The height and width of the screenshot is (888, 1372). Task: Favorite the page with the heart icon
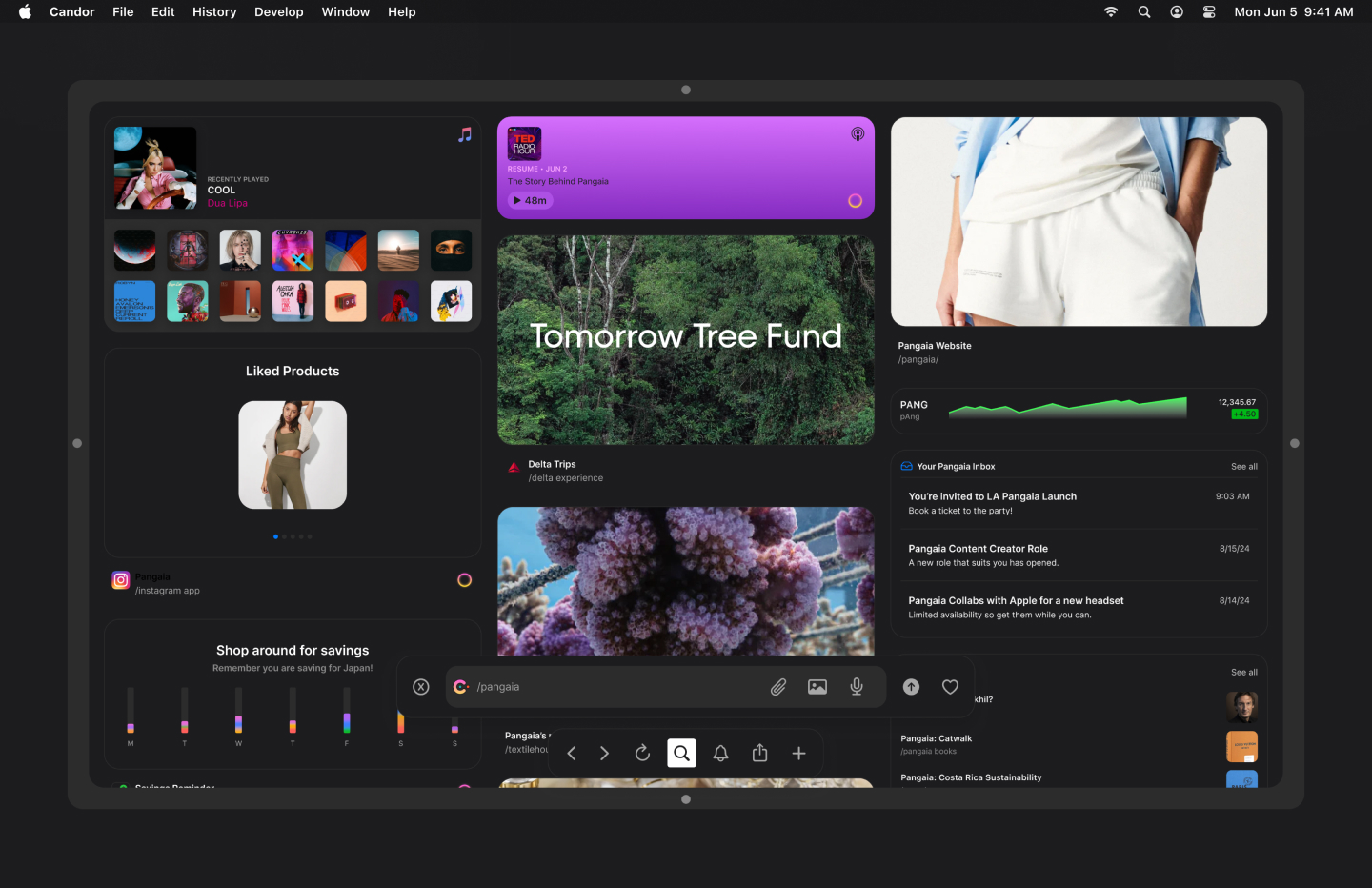[x=950, y=687]
